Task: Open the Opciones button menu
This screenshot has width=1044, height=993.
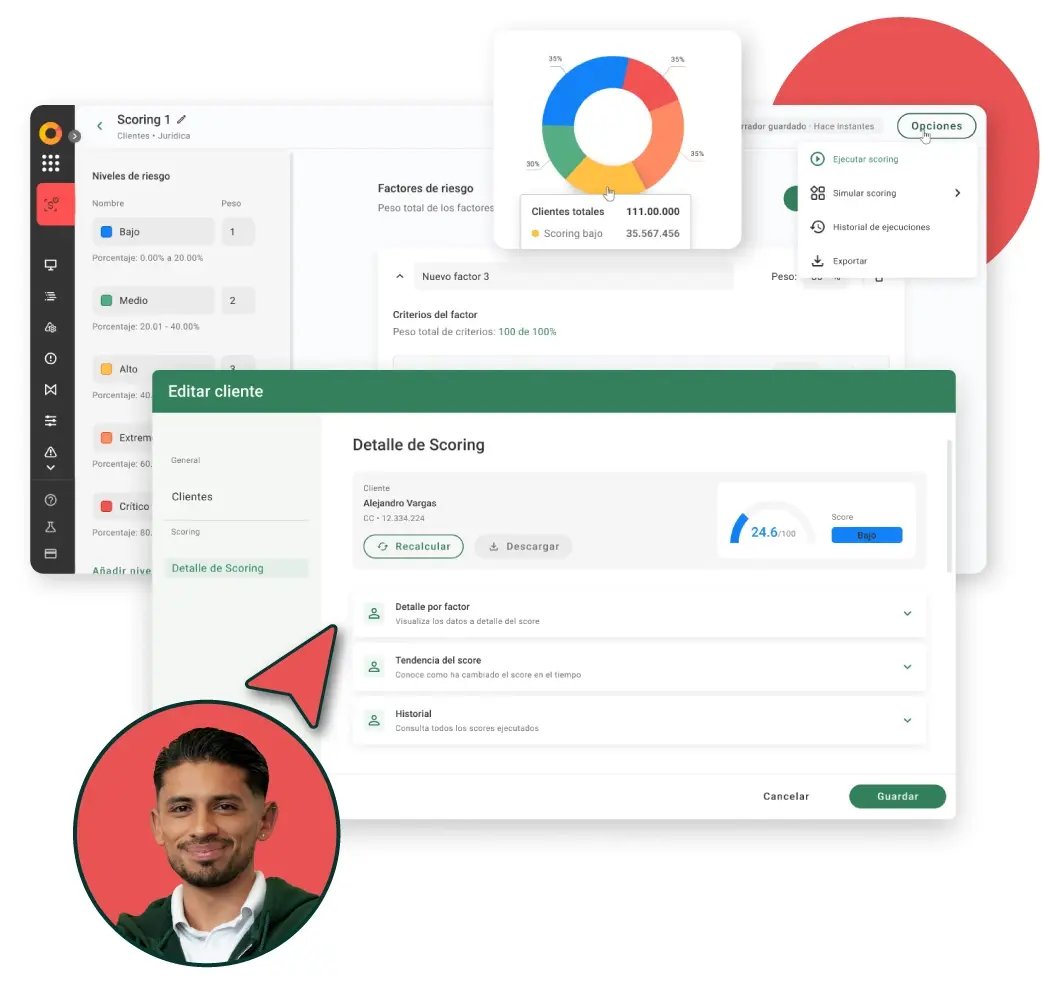Action: [936, 126]
